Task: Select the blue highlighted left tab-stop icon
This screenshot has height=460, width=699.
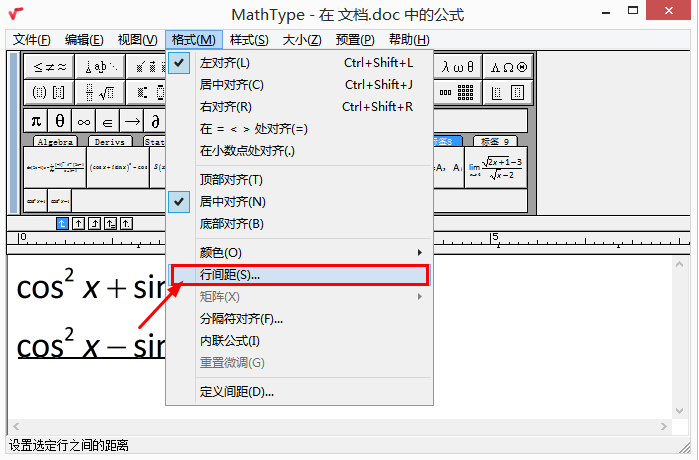Action: (62, 223)
